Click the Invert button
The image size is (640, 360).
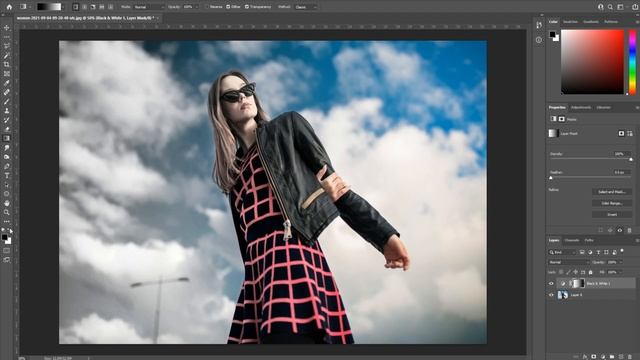pos(612,215)
